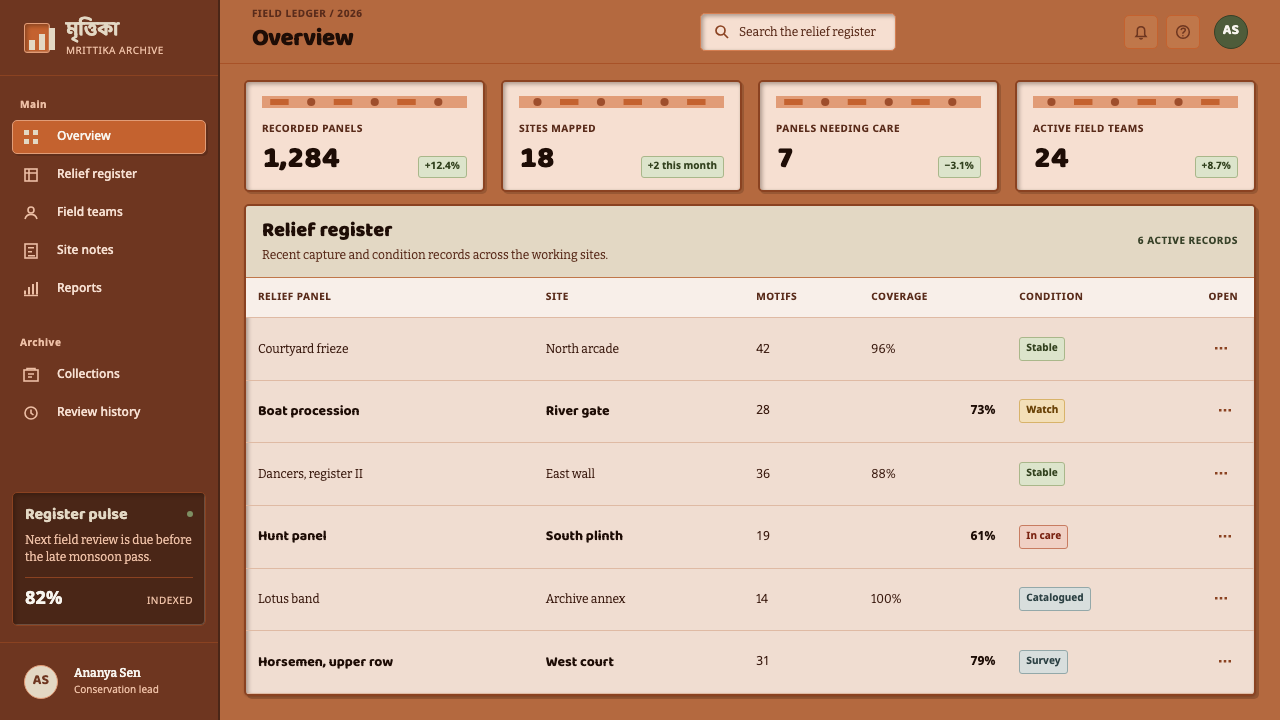Click the Condition column header

coord(1051,297)
